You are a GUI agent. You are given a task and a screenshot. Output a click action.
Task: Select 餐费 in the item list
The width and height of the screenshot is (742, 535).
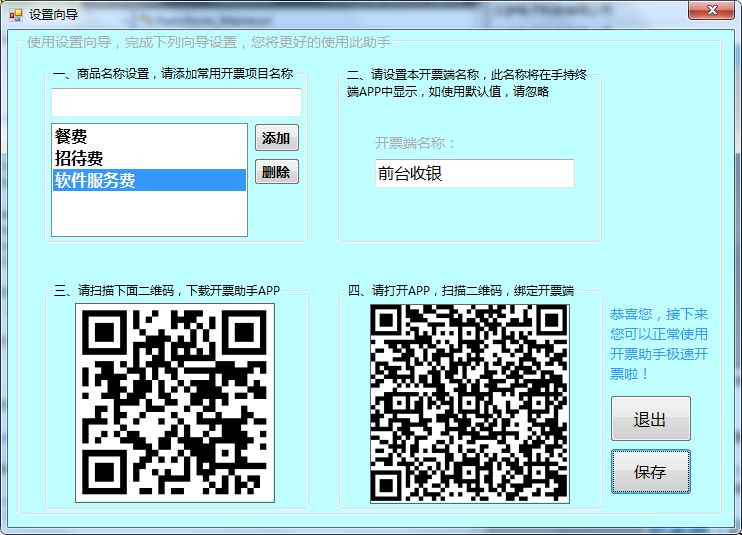(150, 136)
